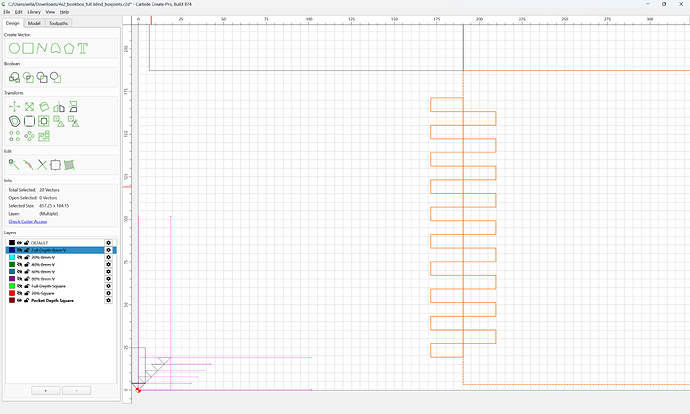The image size is (690, 414).
Task: Choose the Text creation tool
Action: [x=83, y=48]
